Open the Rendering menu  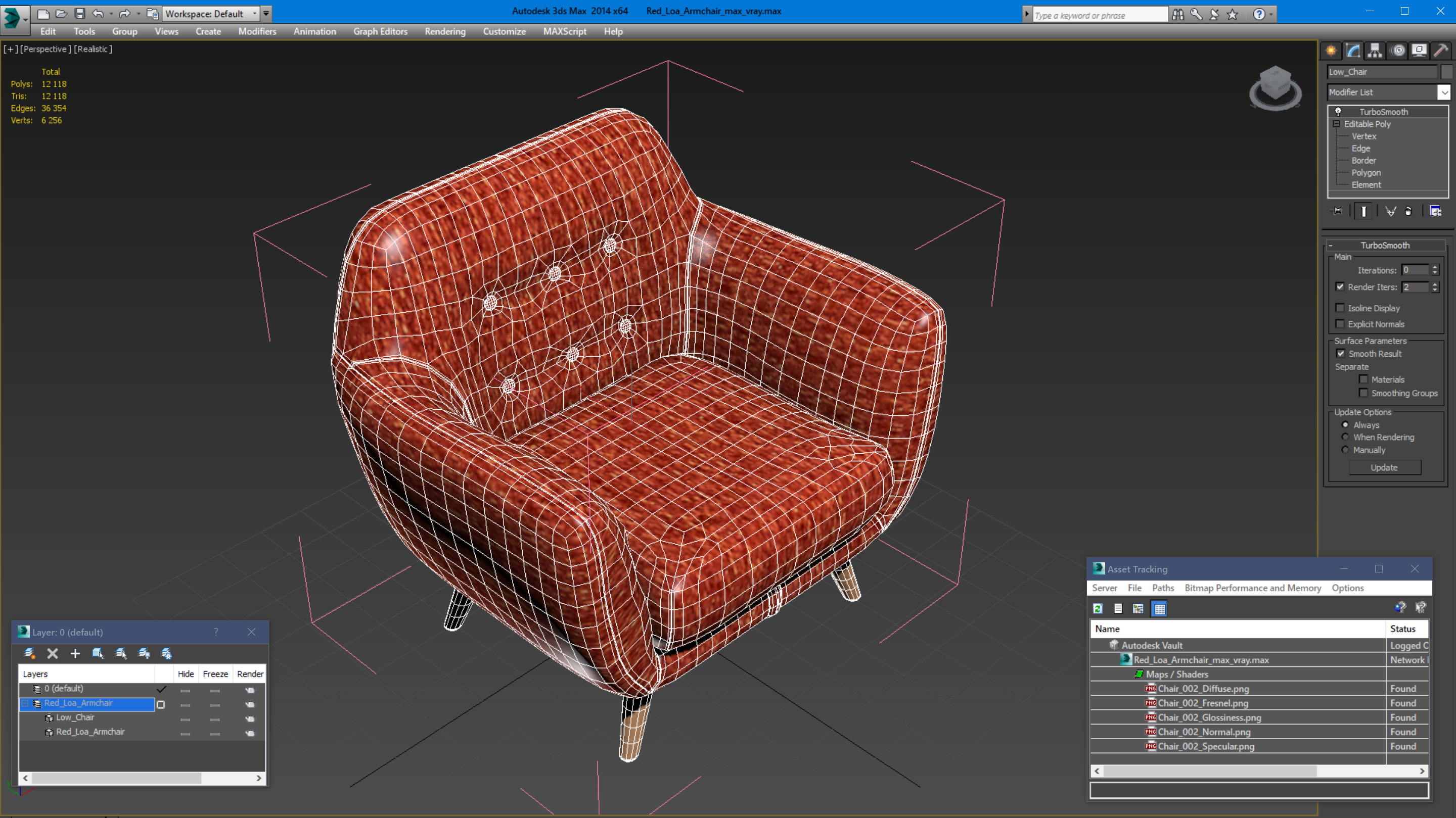click(x=445, y=32)
